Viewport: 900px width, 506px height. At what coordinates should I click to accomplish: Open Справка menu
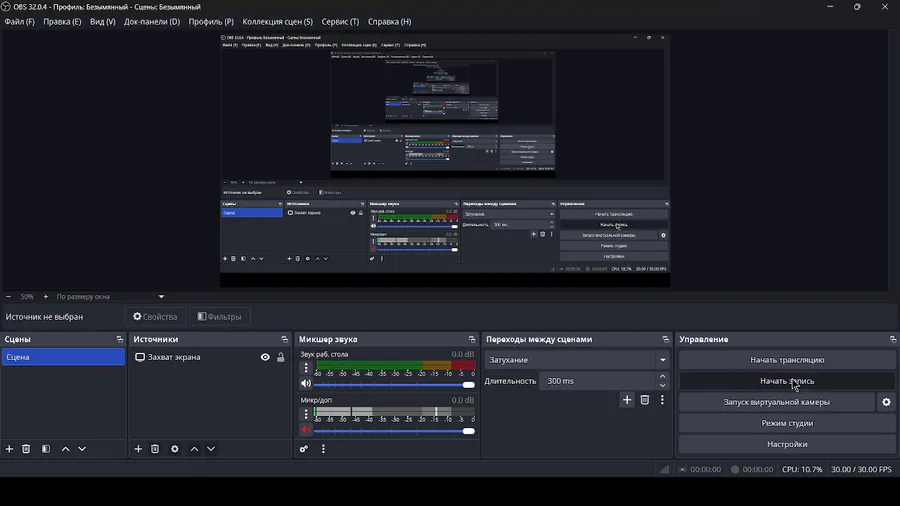[x=390, y=22]
